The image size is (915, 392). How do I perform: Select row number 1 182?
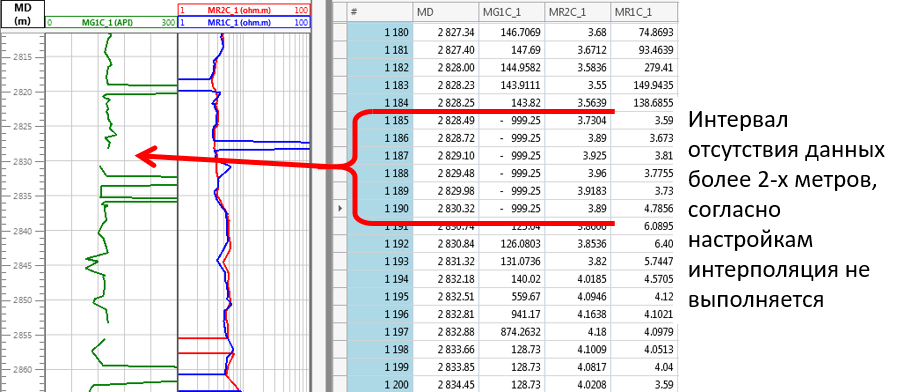[380, 67]
